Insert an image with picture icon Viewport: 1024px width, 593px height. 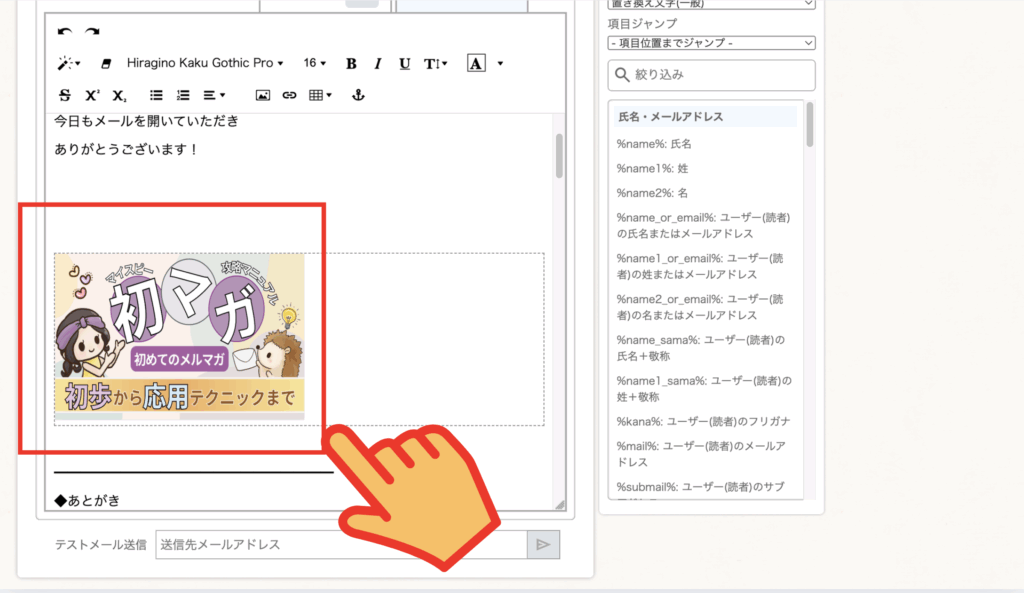click(263, 95)
